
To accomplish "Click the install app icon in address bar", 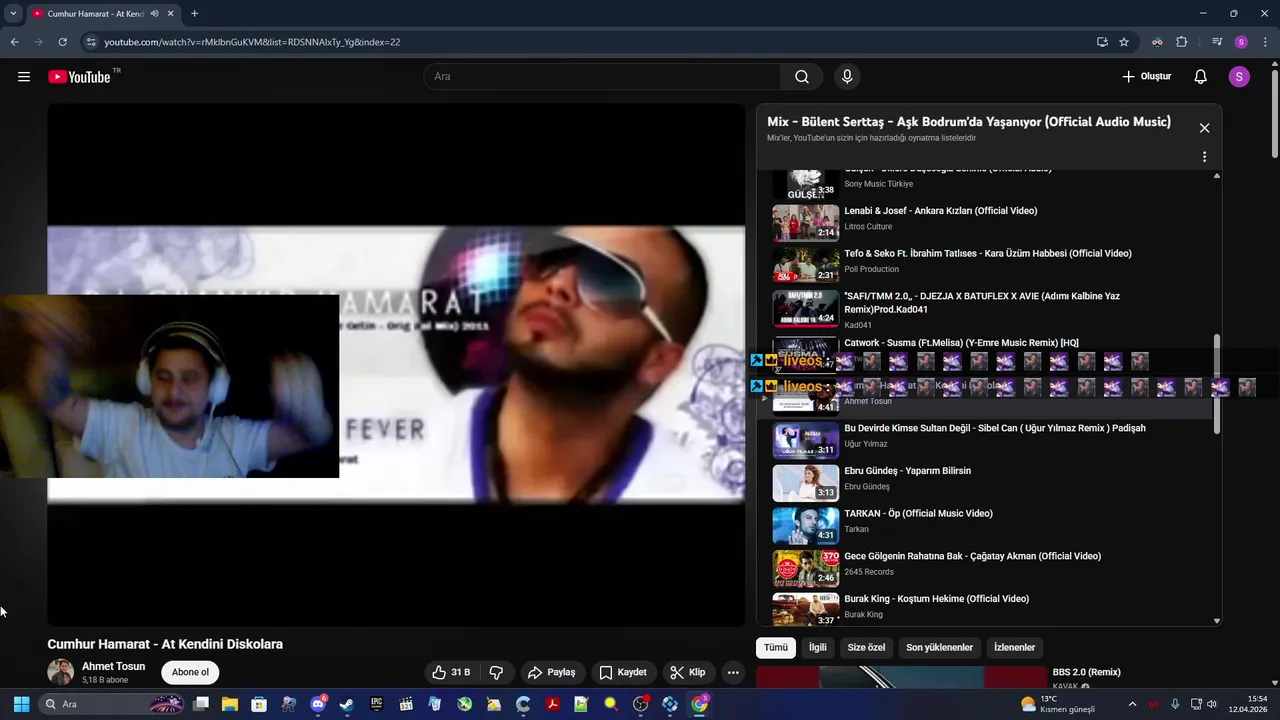I will coord(1102,42).
